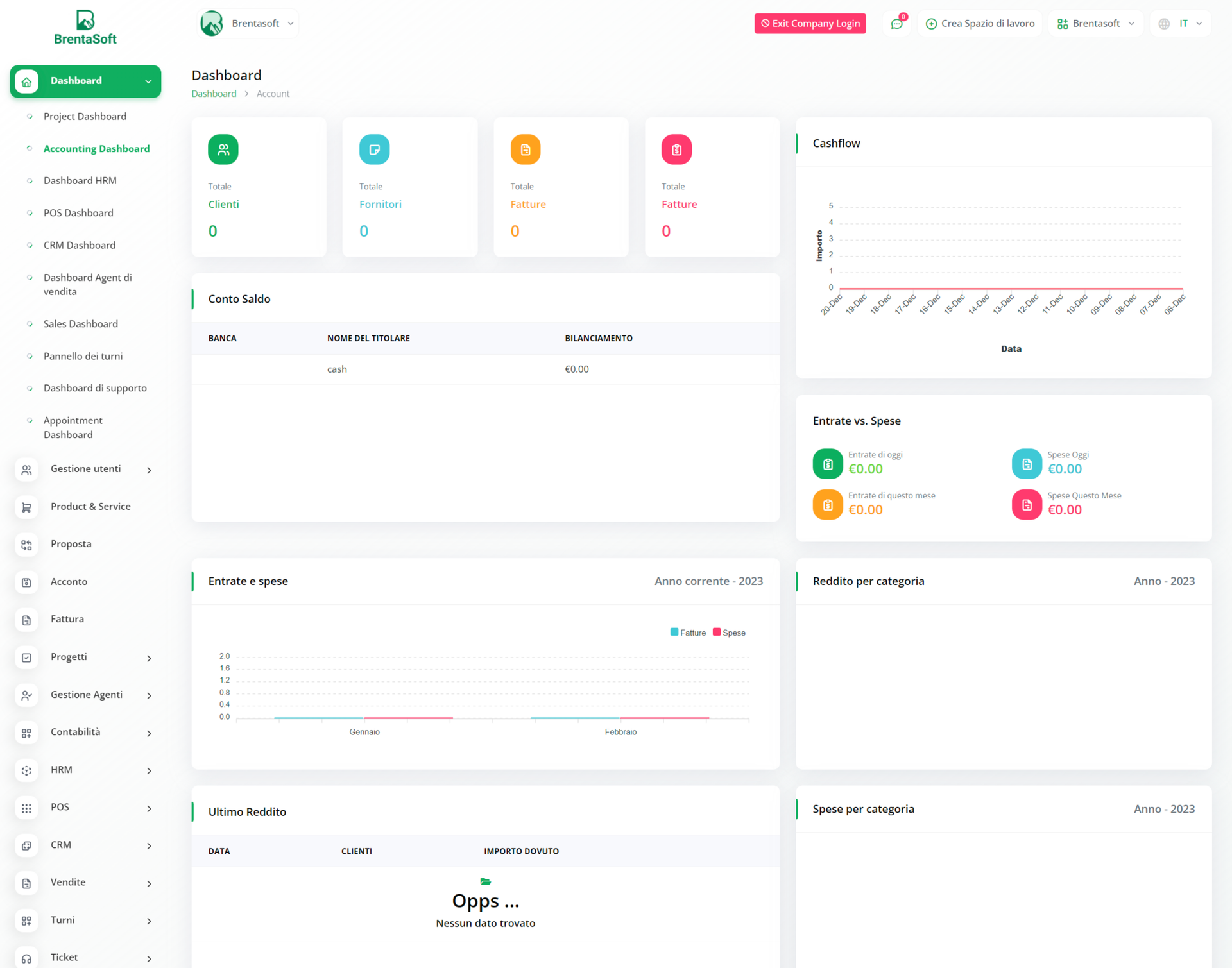Viewport: 1232px width, 968px height.
Task: Expand the Contabilità sidebar menu
Action: (x=75, y=732)
